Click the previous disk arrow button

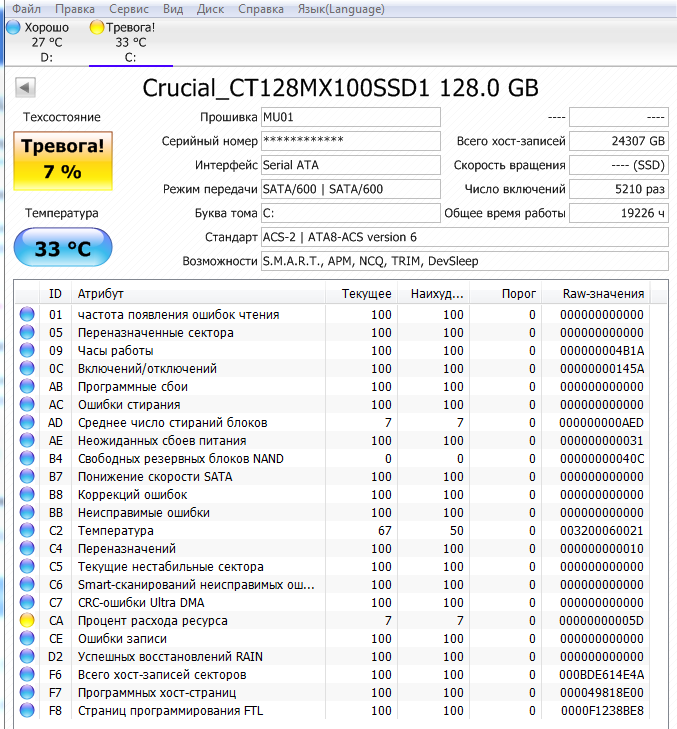(25, 89)
